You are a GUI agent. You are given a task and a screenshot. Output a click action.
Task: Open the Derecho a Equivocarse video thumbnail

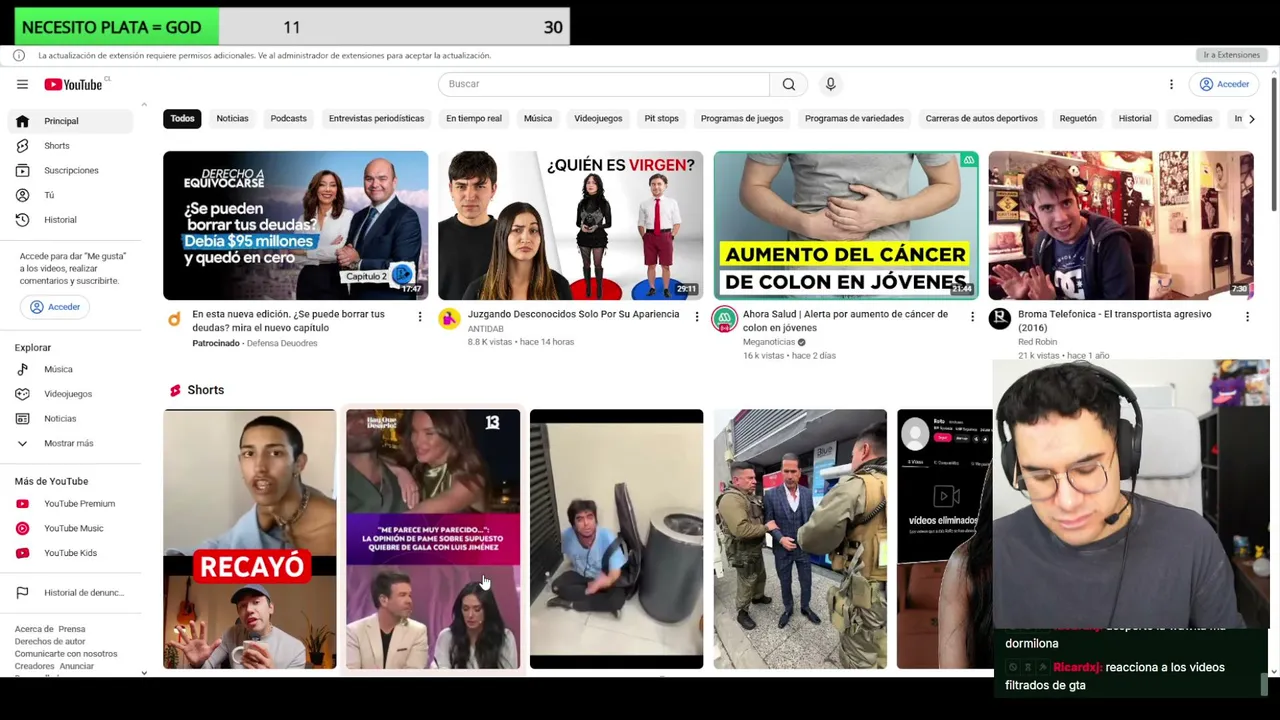click(x=296, y=225)
